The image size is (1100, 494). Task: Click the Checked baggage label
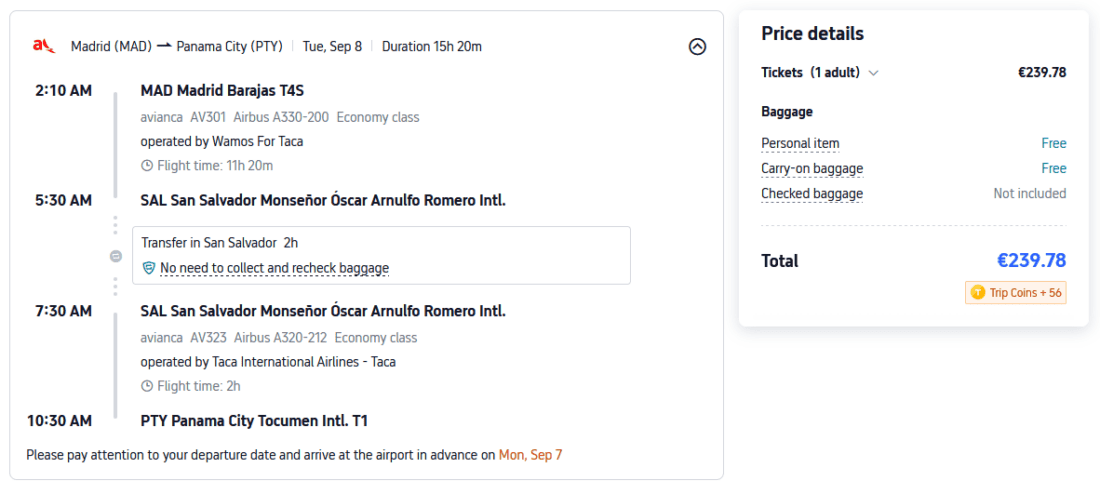(x=812, y=193)
